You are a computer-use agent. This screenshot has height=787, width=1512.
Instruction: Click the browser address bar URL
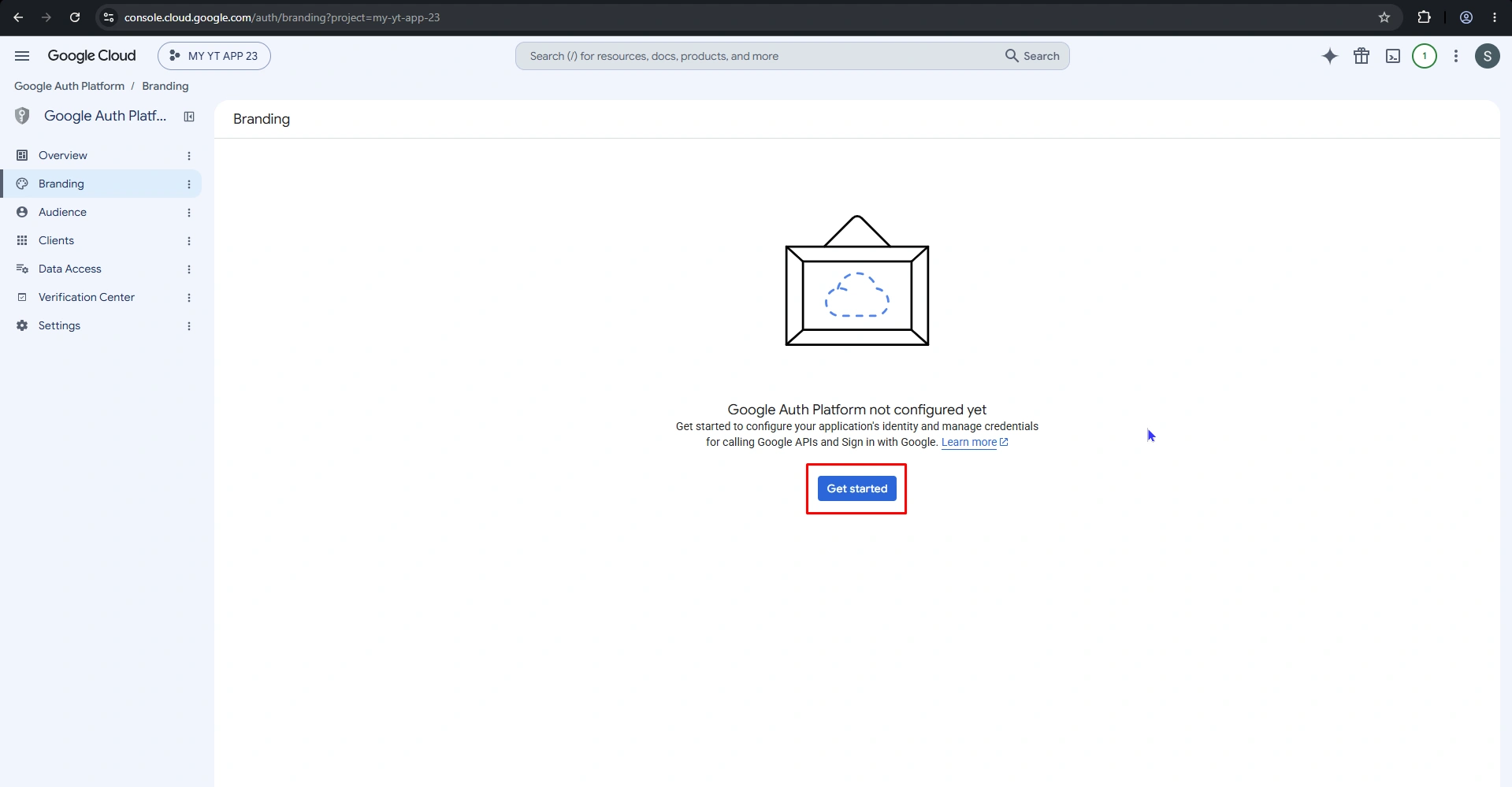pos(282,17)
